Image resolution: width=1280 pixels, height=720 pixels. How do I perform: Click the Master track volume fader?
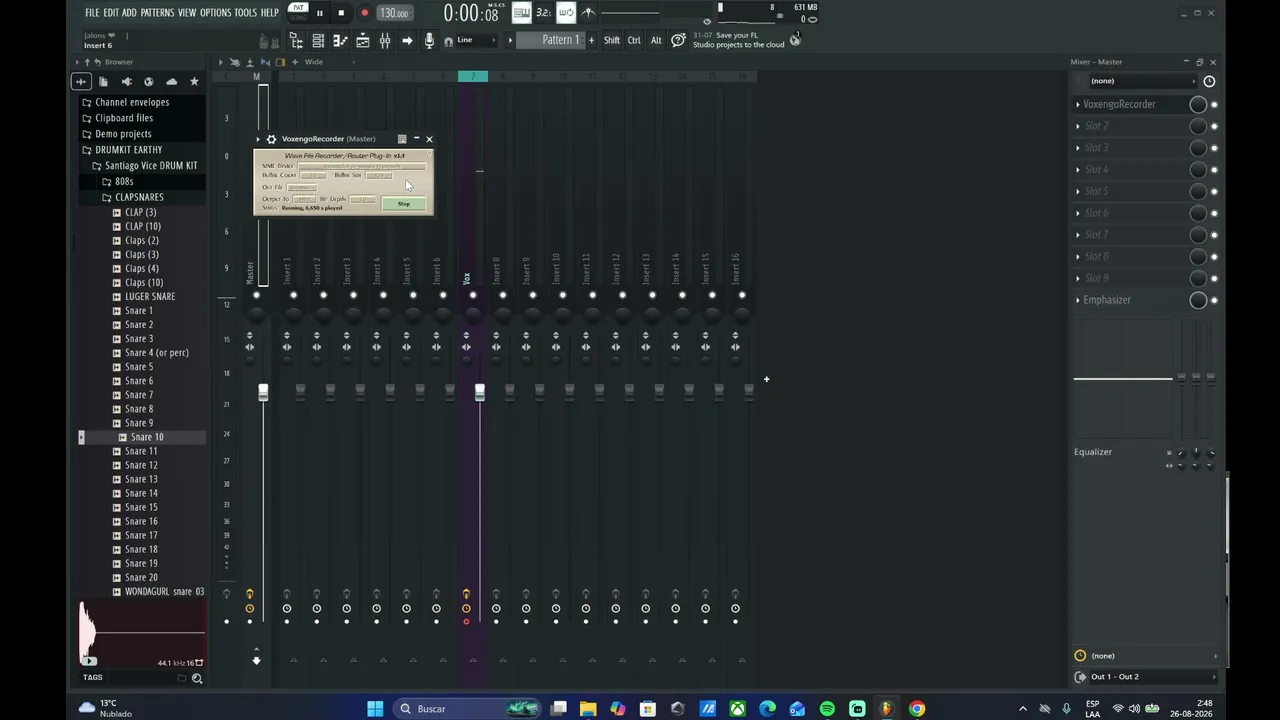point(263,392)
